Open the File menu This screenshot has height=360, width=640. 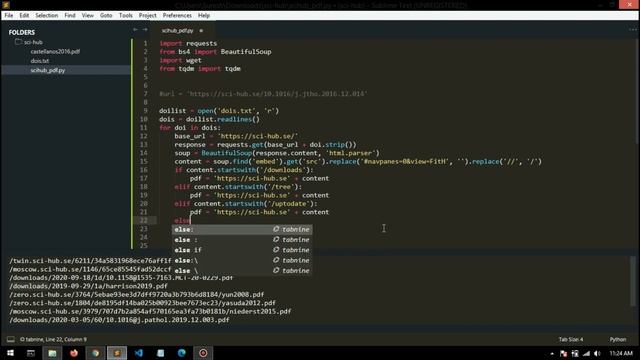(9, 16)
